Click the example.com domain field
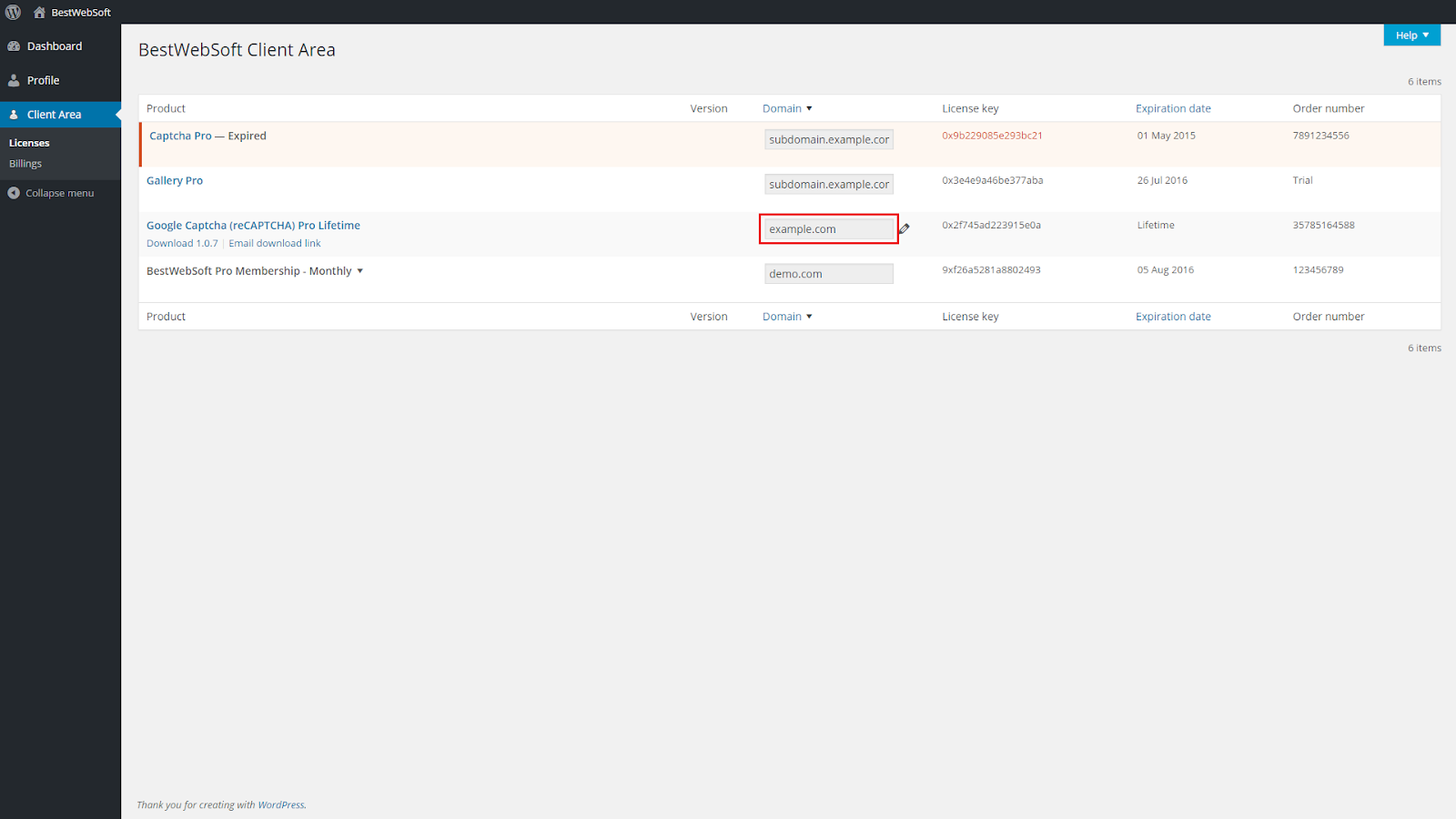The width and height of the screenshot is (1456, 819). 829,228
